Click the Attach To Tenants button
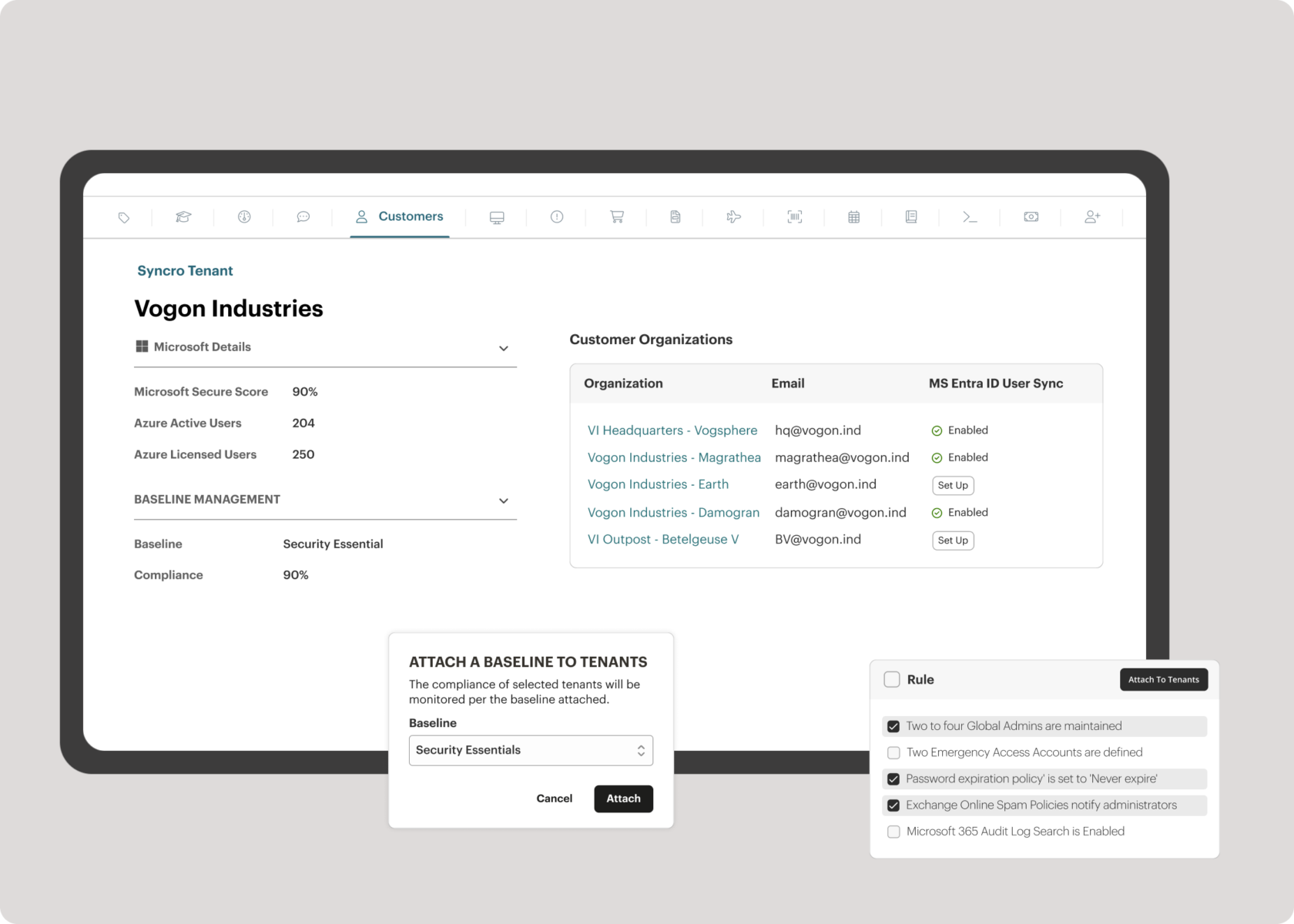 [x=1163, y=679]
